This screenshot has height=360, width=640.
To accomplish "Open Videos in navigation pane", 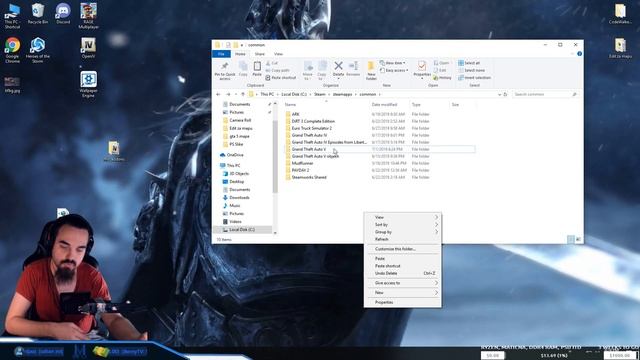I will click(x=235, y=222).
